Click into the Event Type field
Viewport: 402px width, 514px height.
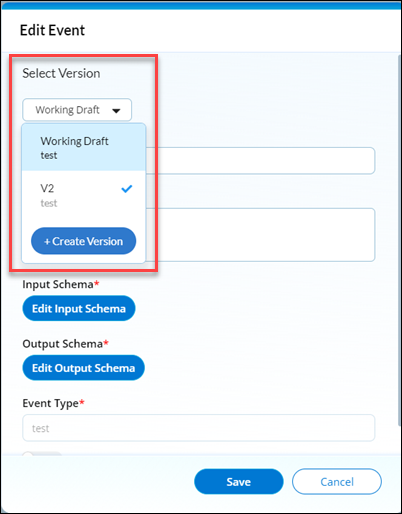[199, 428]
